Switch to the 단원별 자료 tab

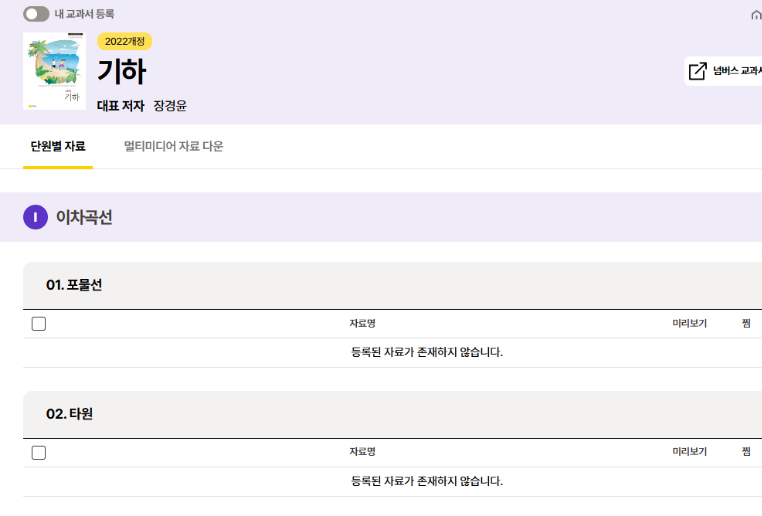click(58, 146)
